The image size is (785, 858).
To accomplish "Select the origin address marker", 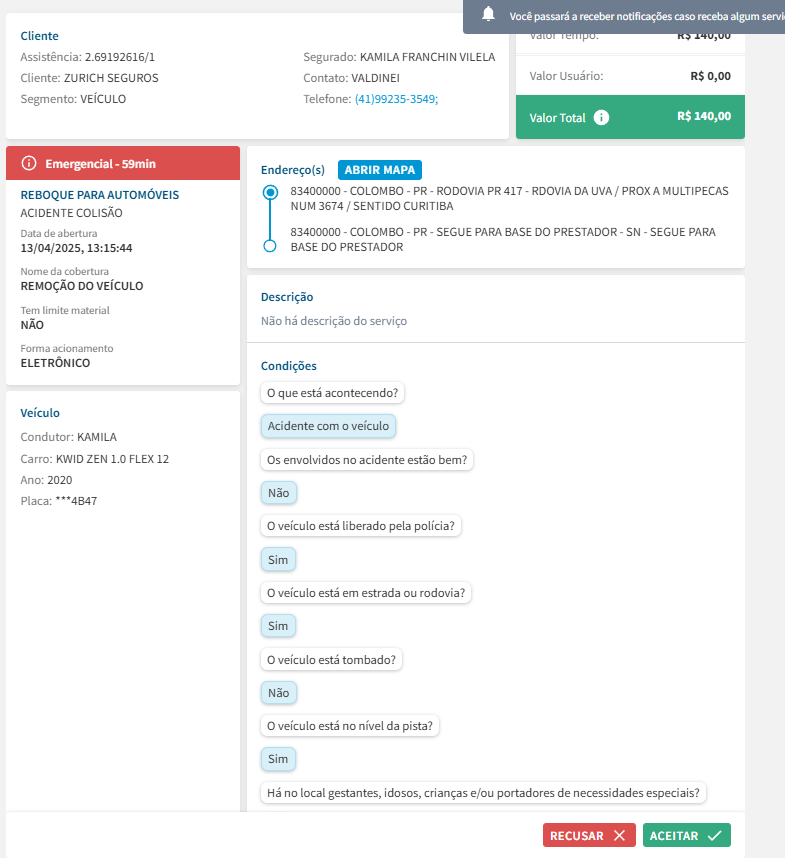I will pos(269,192).
